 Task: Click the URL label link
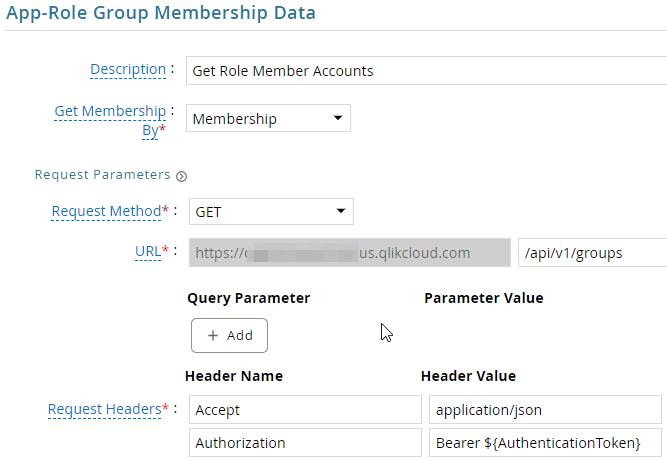pos(148,251)
